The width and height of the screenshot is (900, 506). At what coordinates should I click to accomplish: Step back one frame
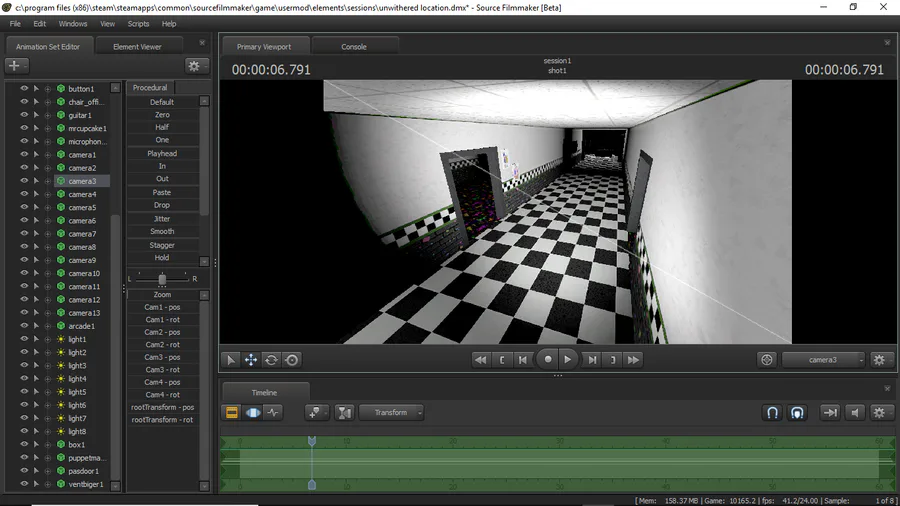522,360
